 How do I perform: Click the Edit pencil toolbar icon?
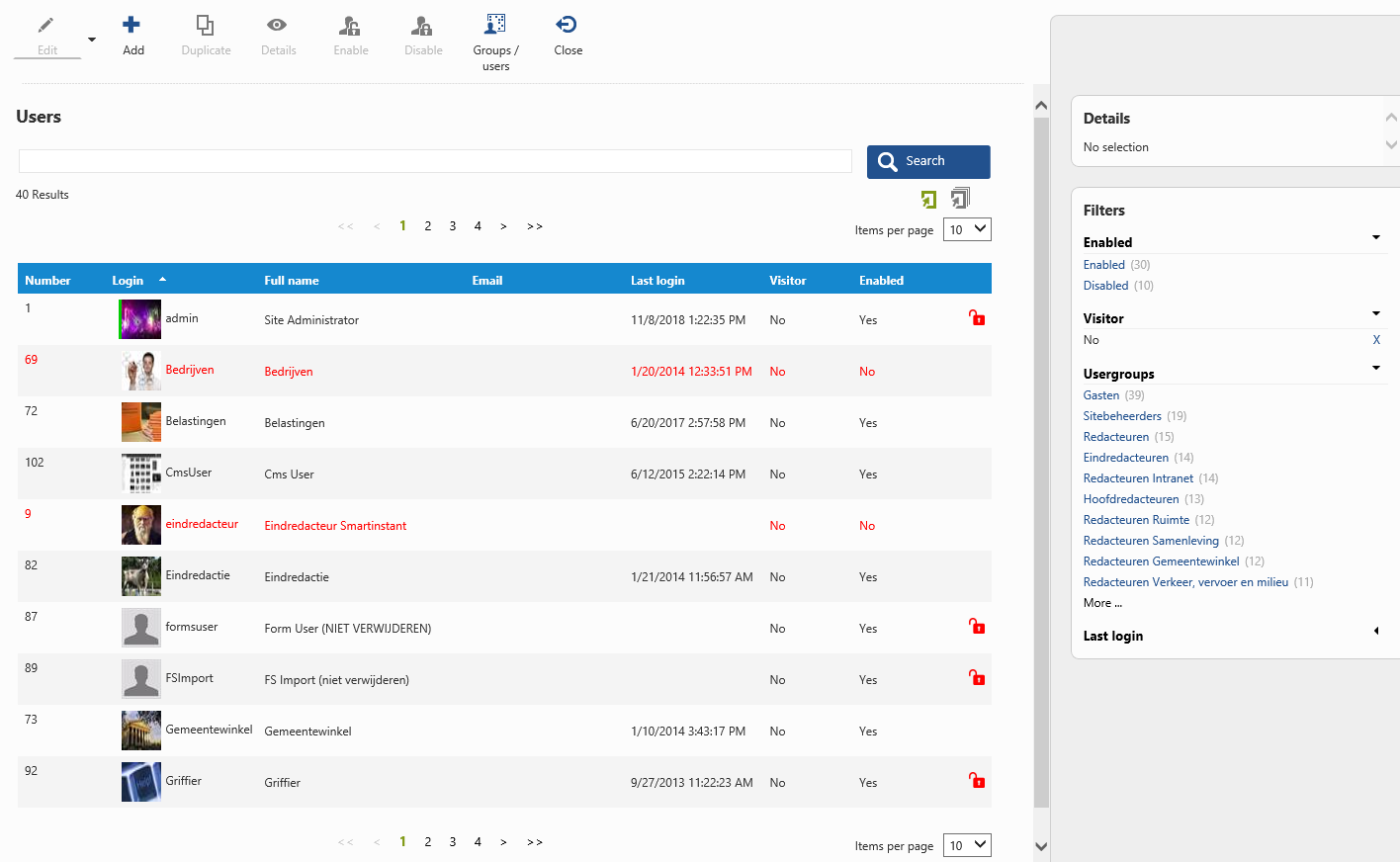point(46,25)
